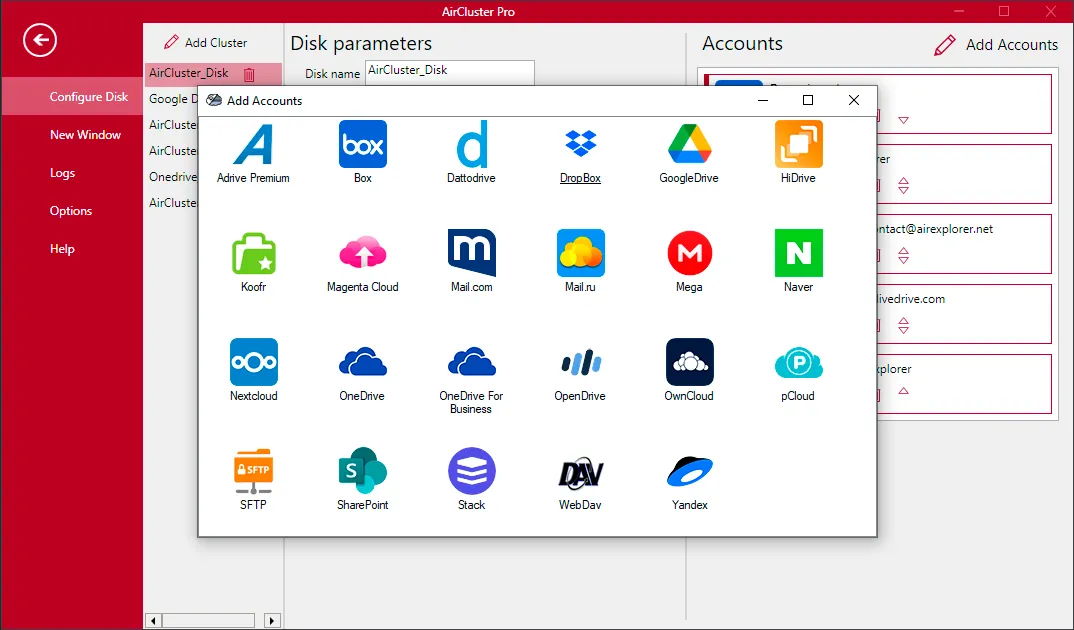Screen dimensions: 1074x630
Task: Select the Onedrive cluster in the list
Action: (x=173, y=177)
